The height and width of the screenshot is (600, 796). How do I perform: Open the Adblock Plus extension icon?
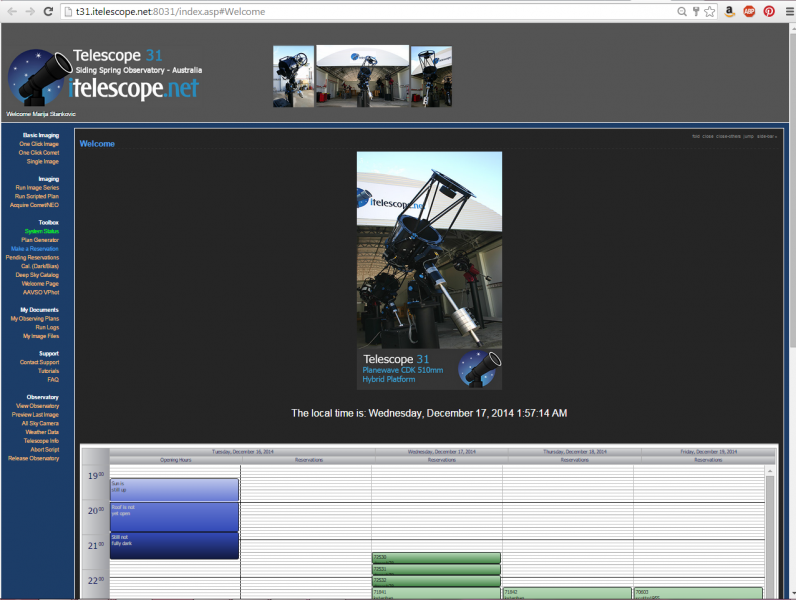(x=749, y=11)
